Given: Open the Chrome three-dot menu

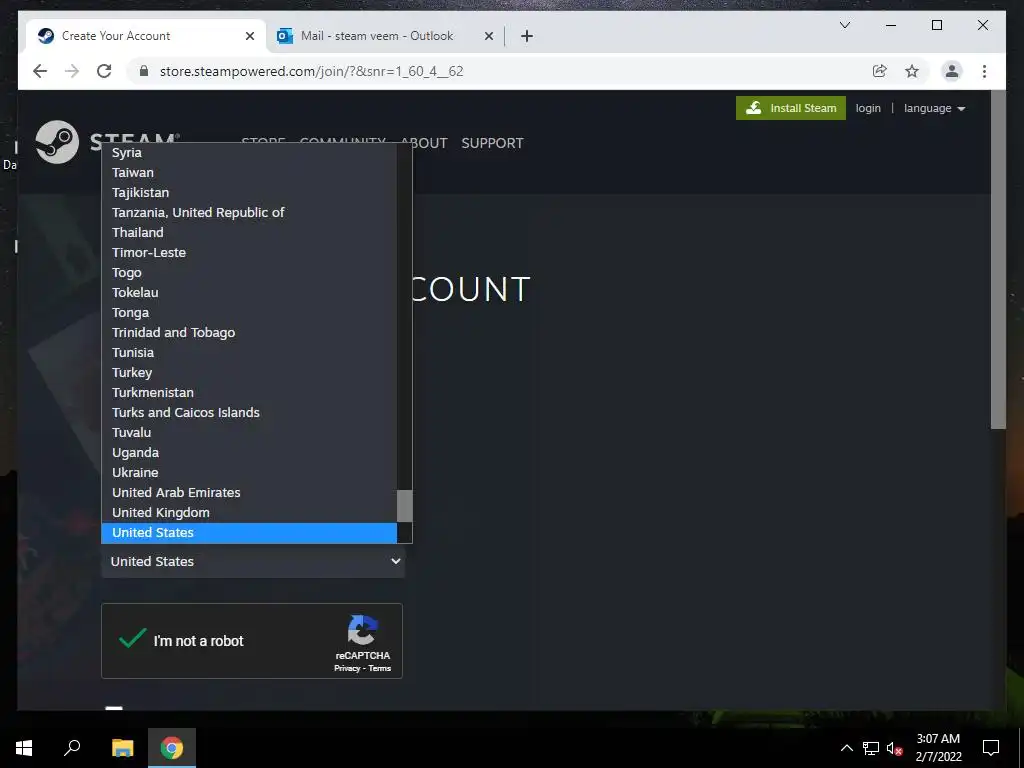Looking at the screenshot, I should [984, 71].
